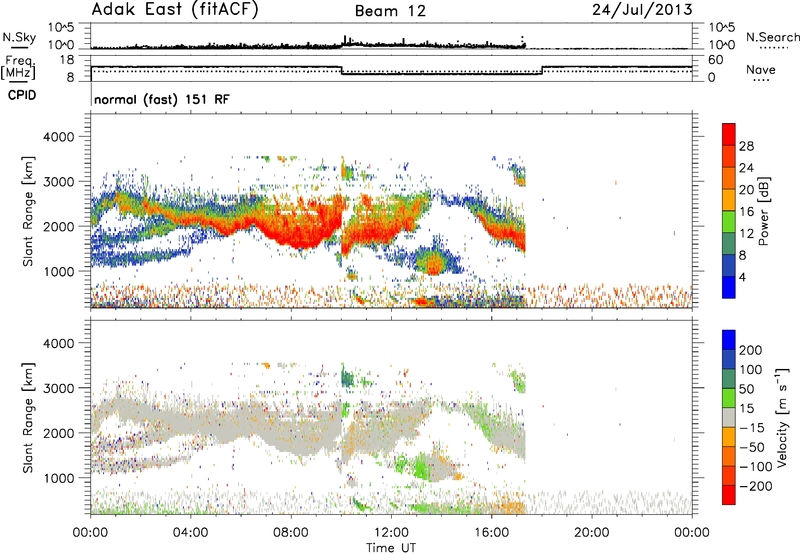Click the isolated backscatter blob near 14:00 in power panel
The image size is (800, 554).
click(433, 262)
